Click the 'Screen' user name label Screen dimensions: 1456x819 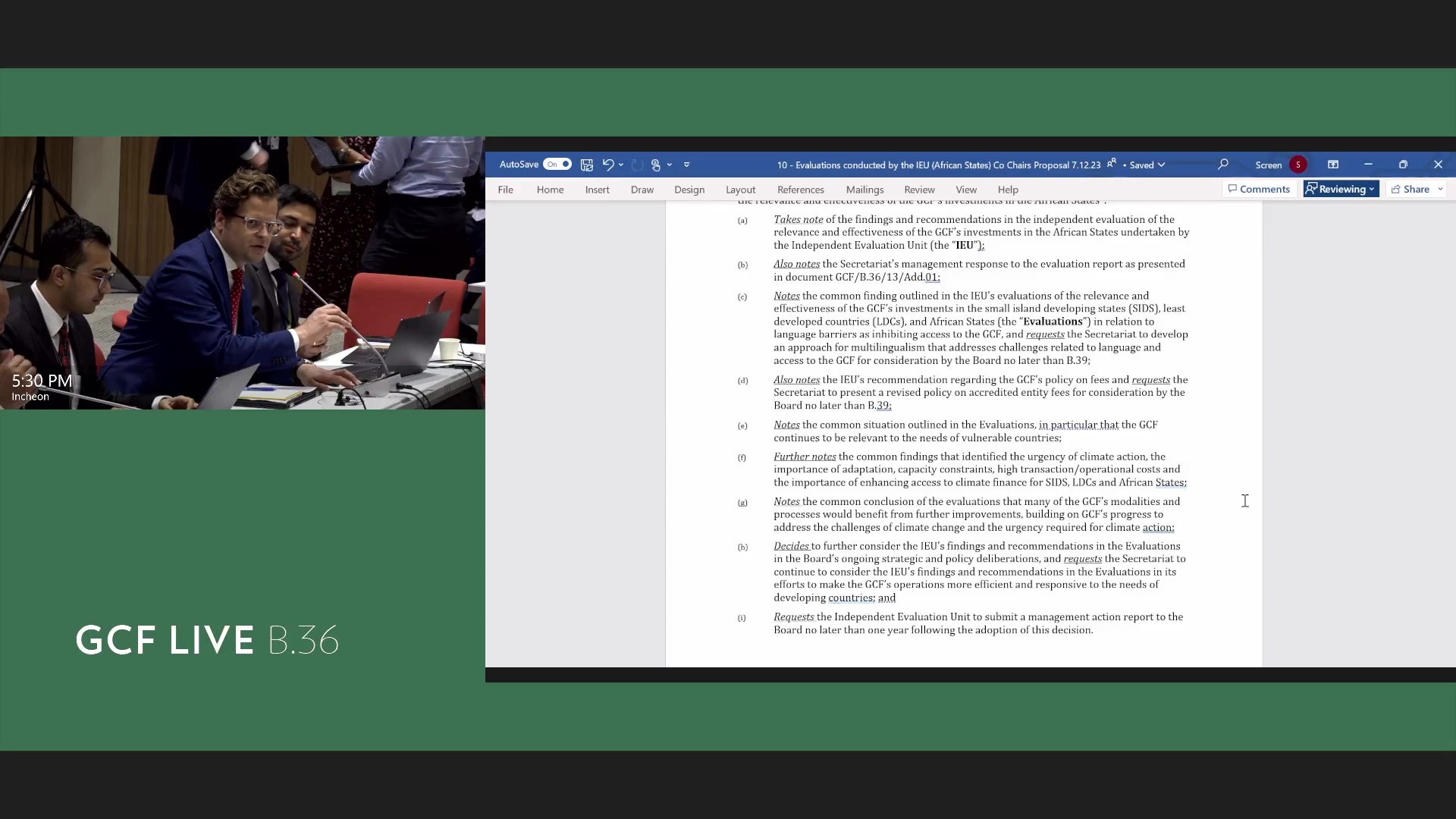point(1269,165)
